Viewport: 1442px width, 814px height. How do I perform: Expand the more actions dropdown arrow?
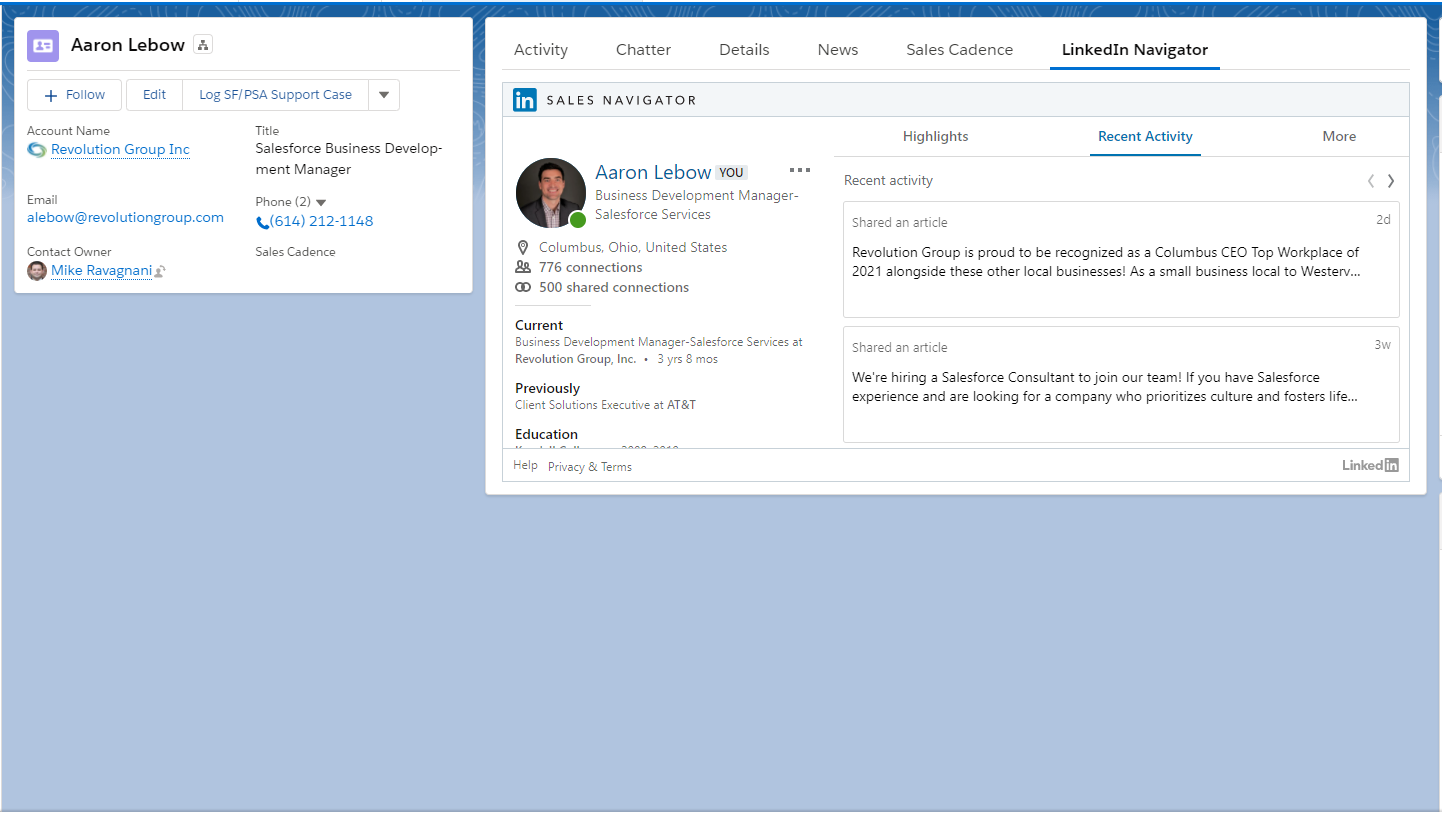click(x=384, y=95)
